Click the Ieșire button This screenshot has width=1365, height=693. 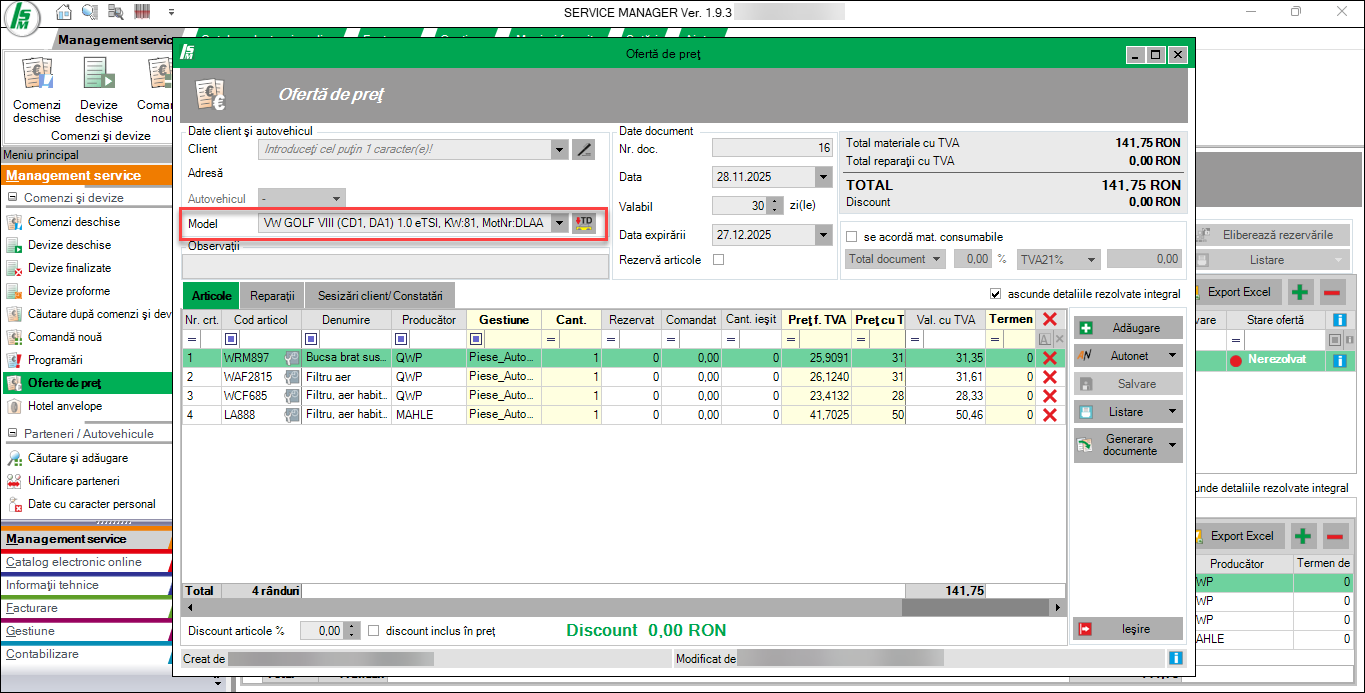1127,629
